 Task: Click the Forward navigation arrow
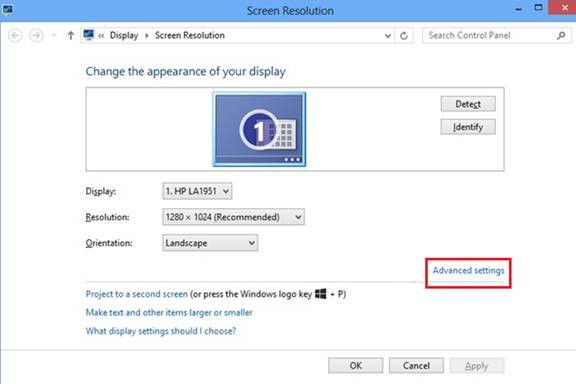(x=36, y=36)
